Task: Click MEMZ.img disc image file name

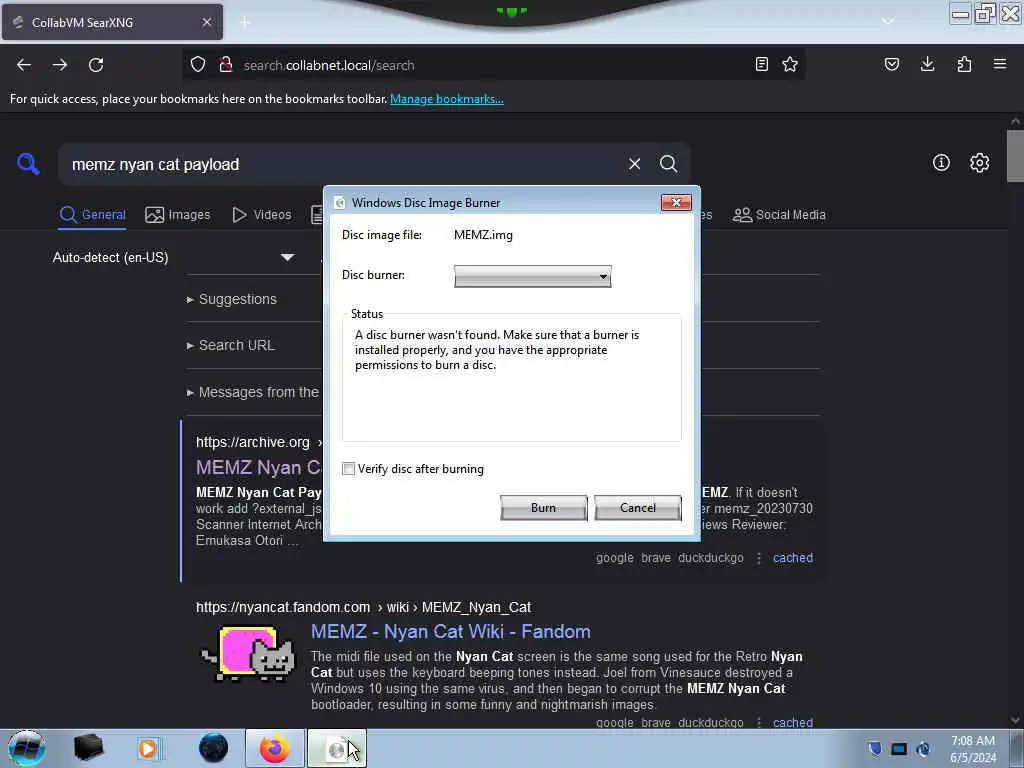Action: [x=483, y=235]
